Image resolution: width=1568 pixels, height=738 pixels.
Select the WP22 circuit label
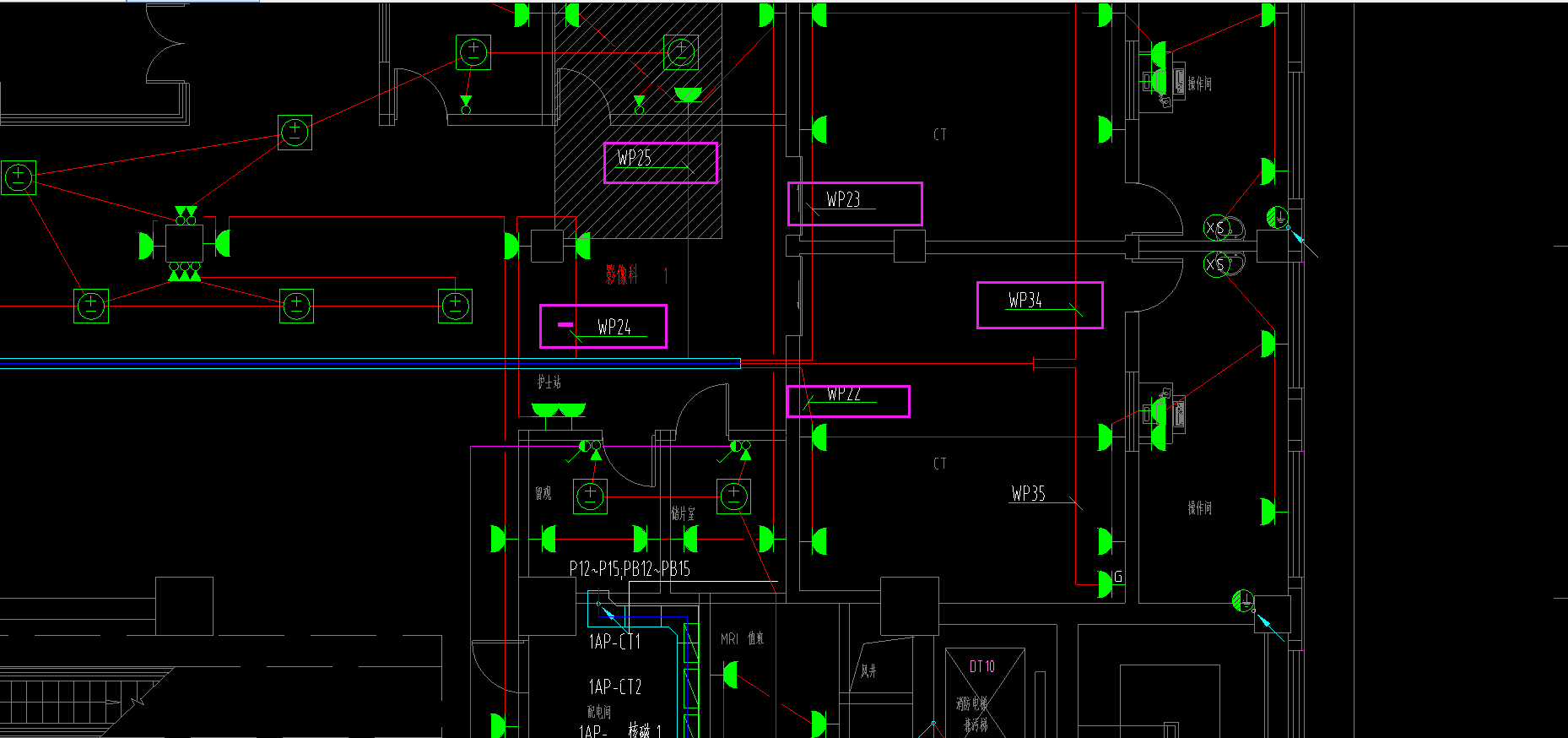pyautogui.click(x=844, y=393)
